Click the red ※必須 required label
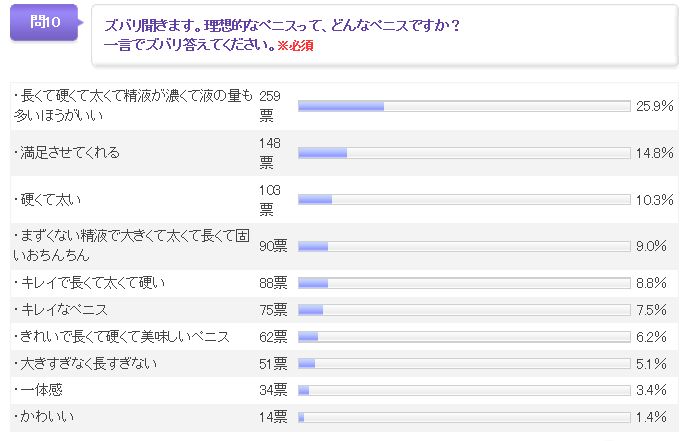Viewport: 690px width, 441px height. pos(296,46)
